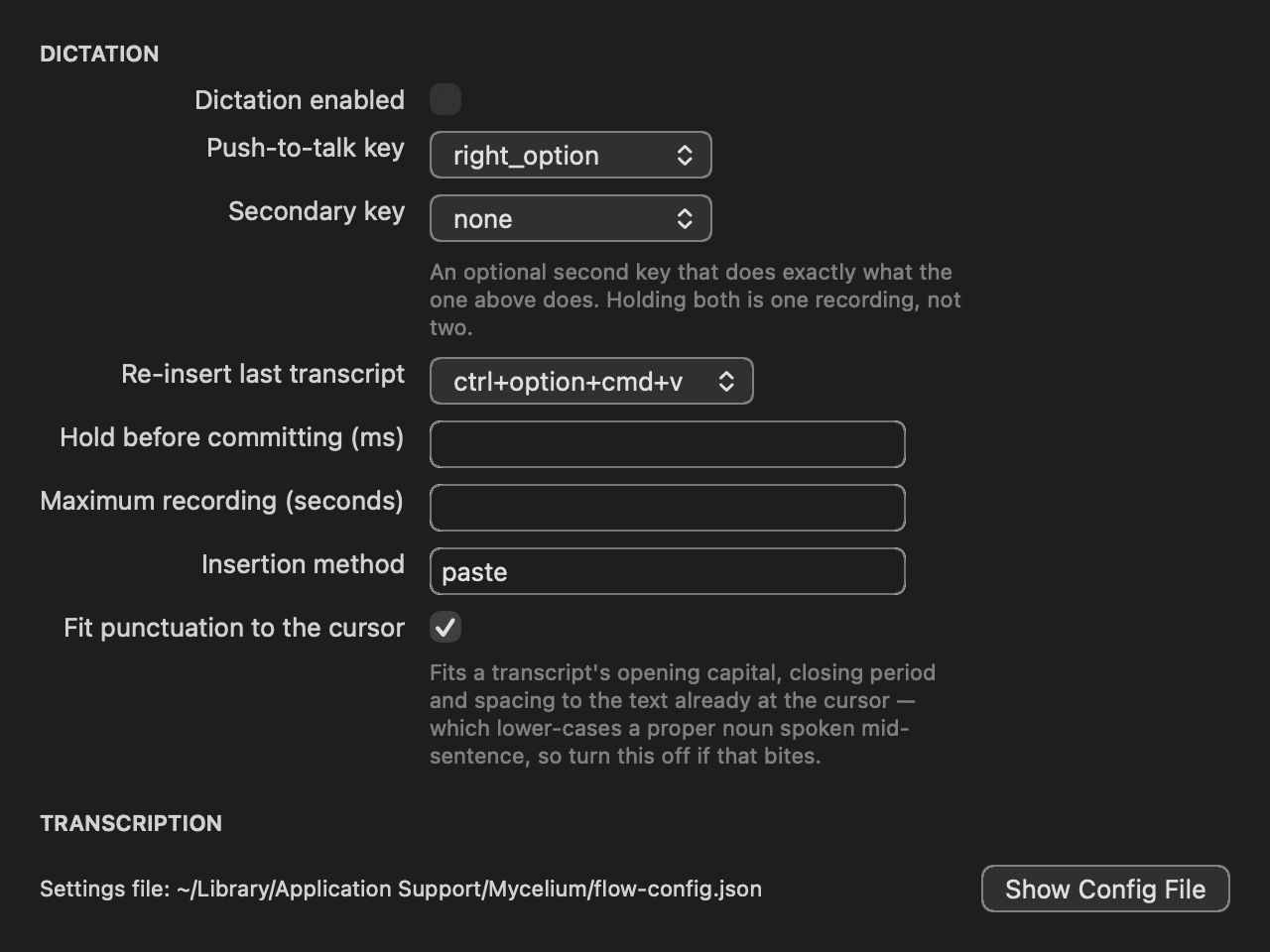Click the Fit punctuation to the cursor label
This screenshot has height=952, width=1270.
[234, 628]
